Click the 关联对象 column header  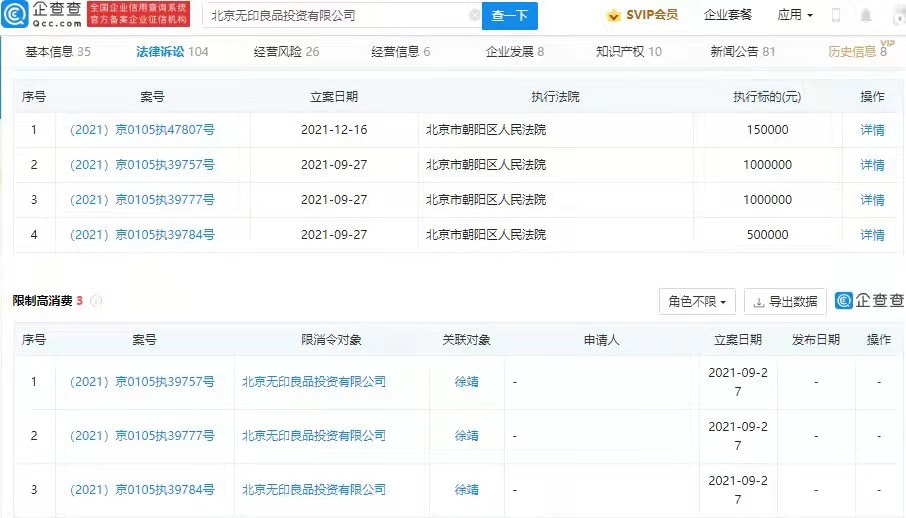coord(466,340)
